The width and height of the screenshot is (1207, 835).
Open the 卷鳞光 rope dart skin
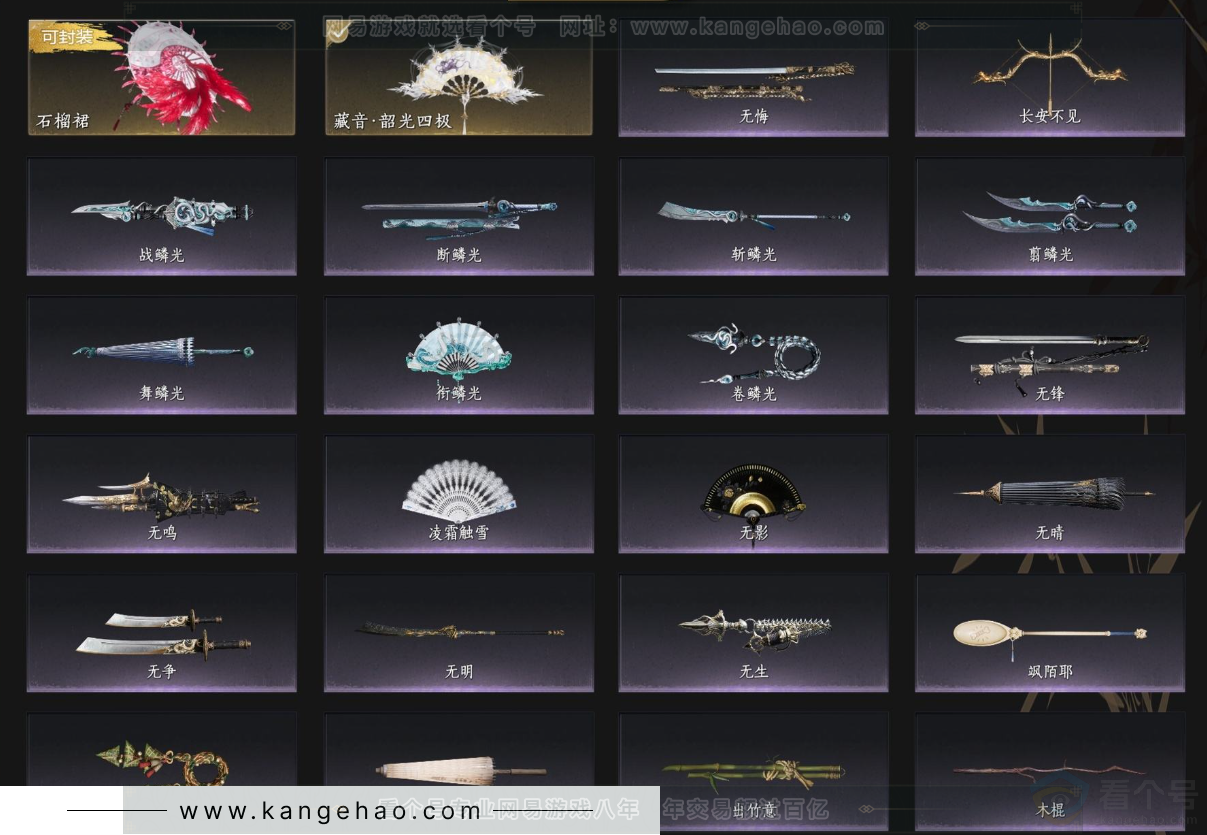pyautogui.click(x=753, y=354)
